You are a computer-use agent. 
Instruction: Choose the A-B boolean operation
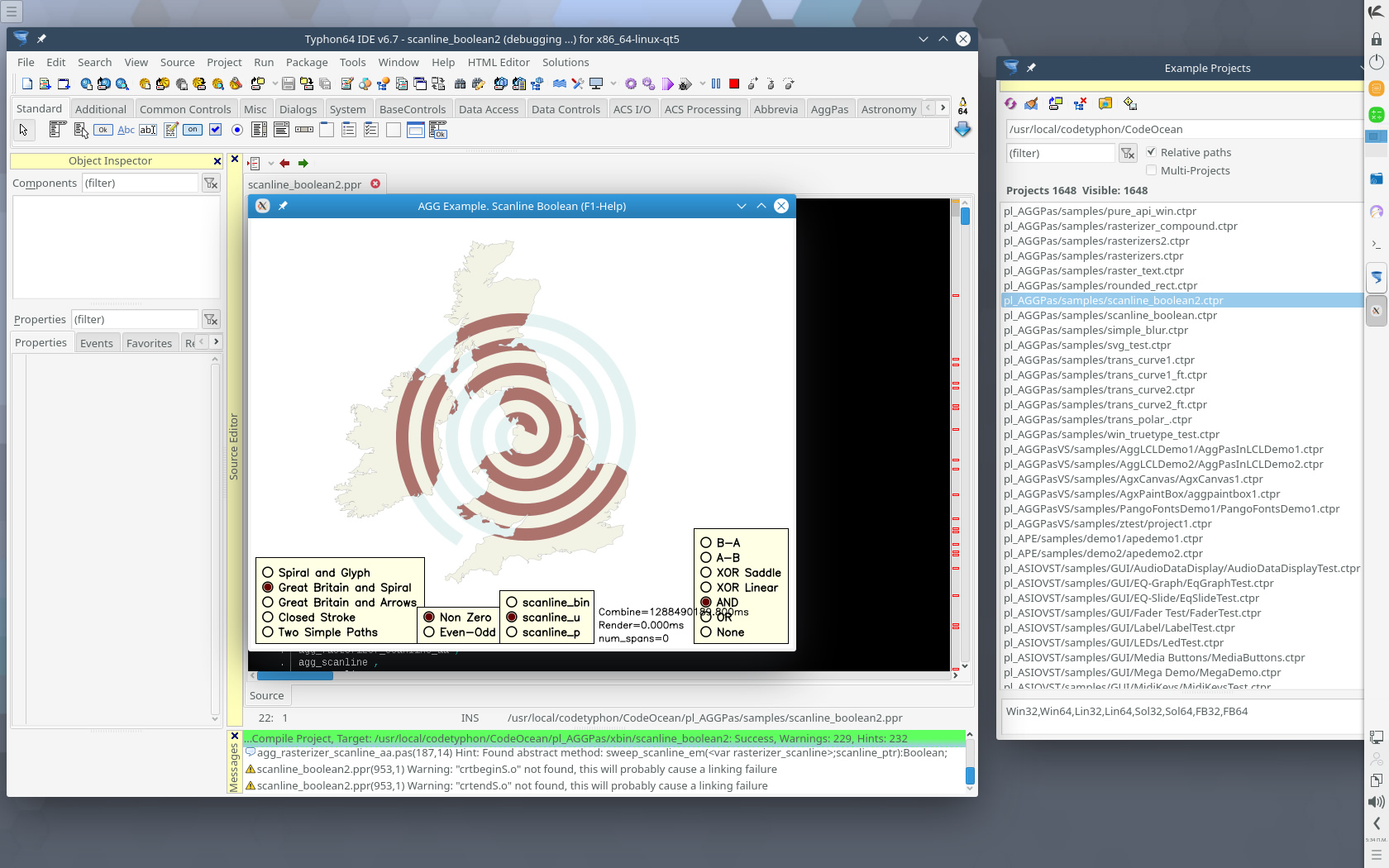[x=706, y=557]
